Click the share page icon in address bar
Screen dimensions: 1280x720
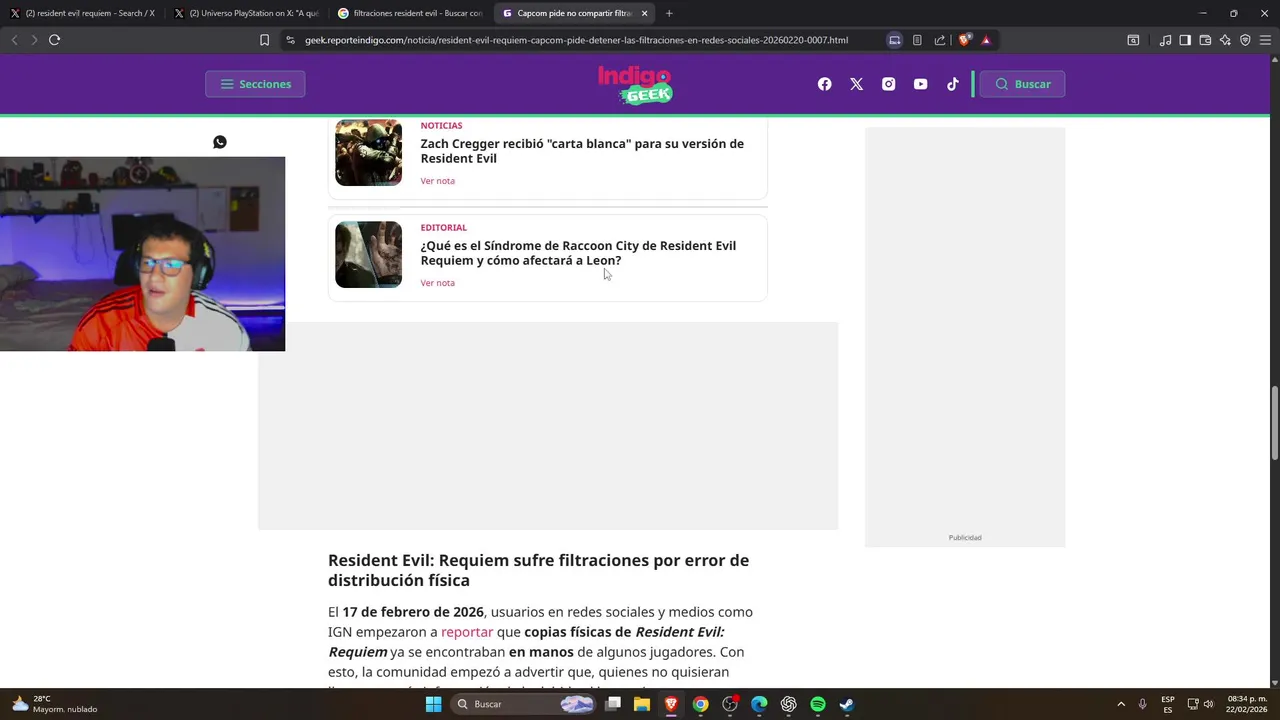940,40
